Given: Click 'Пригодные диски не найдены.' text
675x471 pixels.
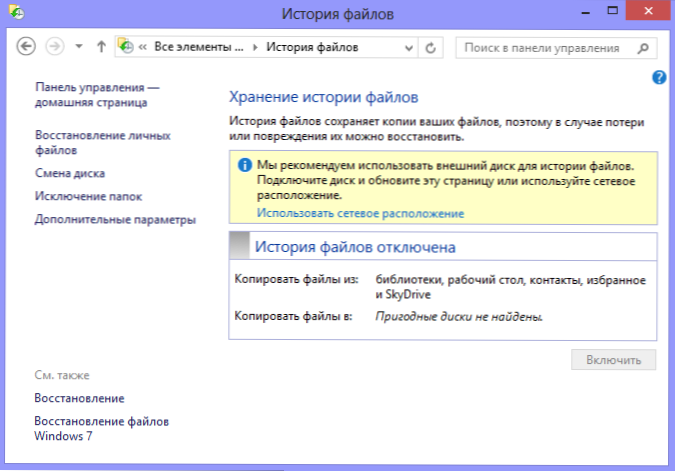Looking at the screenshot, I should click(459, 317).
